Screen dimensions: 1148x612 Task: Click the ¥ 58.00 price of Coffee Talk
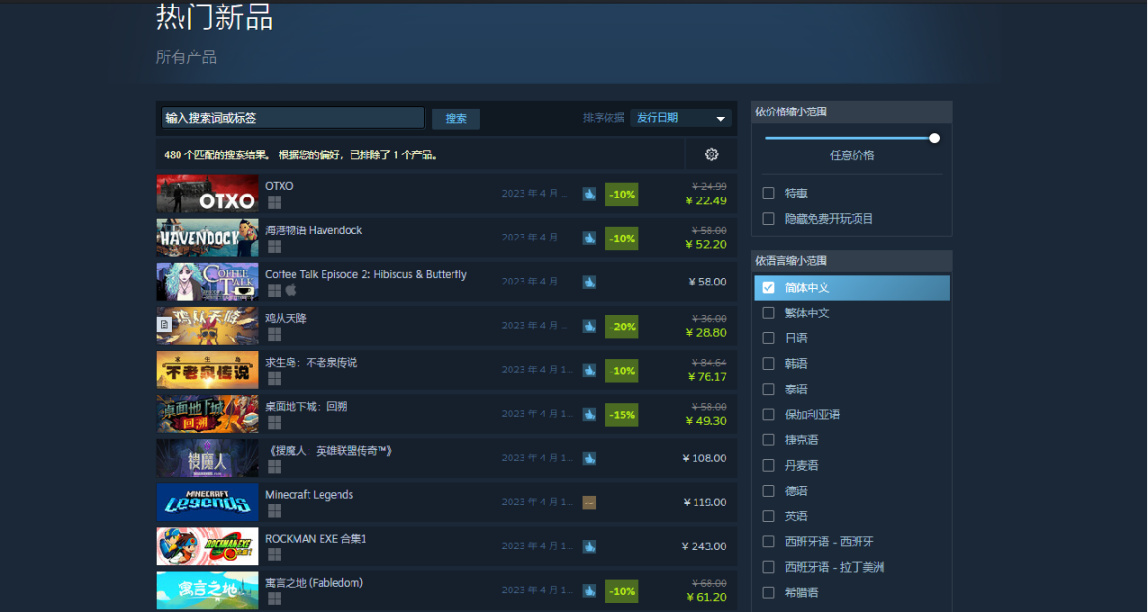[x=707, y=282]
